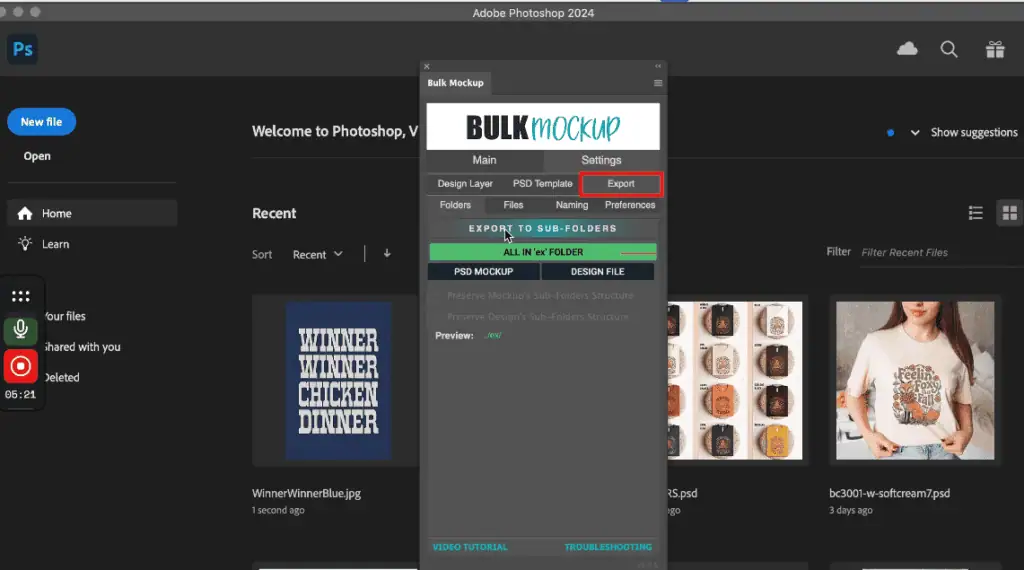This screenshot has width=1024, height=570.
Task: Switch to the Settings tab in Bulk Mockup
Action: pyautogui.click(x=601, y=160)
